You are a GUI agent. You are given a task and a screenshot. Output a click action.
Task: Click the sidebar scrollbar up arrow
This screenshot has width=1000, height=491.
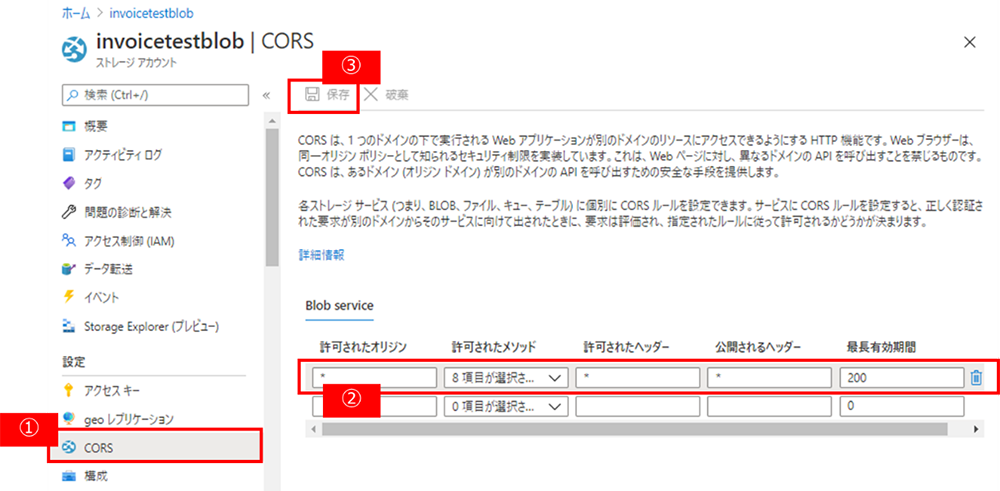(272, 121)
